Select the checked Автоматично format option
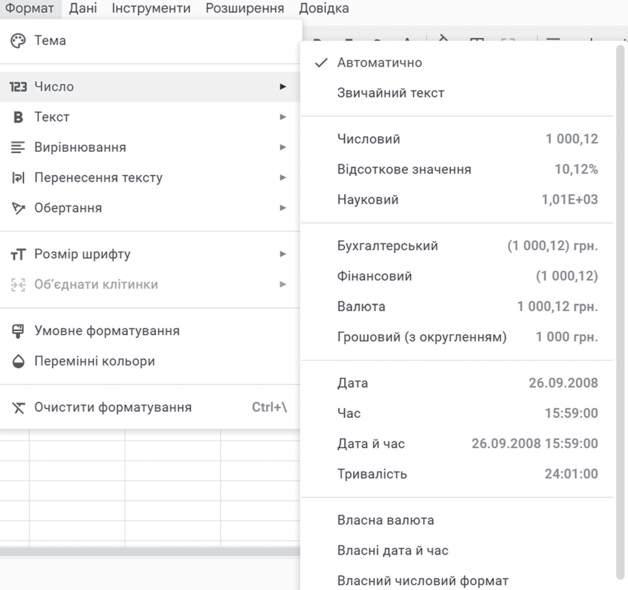The image size is (628, 590). pos(457,62)
